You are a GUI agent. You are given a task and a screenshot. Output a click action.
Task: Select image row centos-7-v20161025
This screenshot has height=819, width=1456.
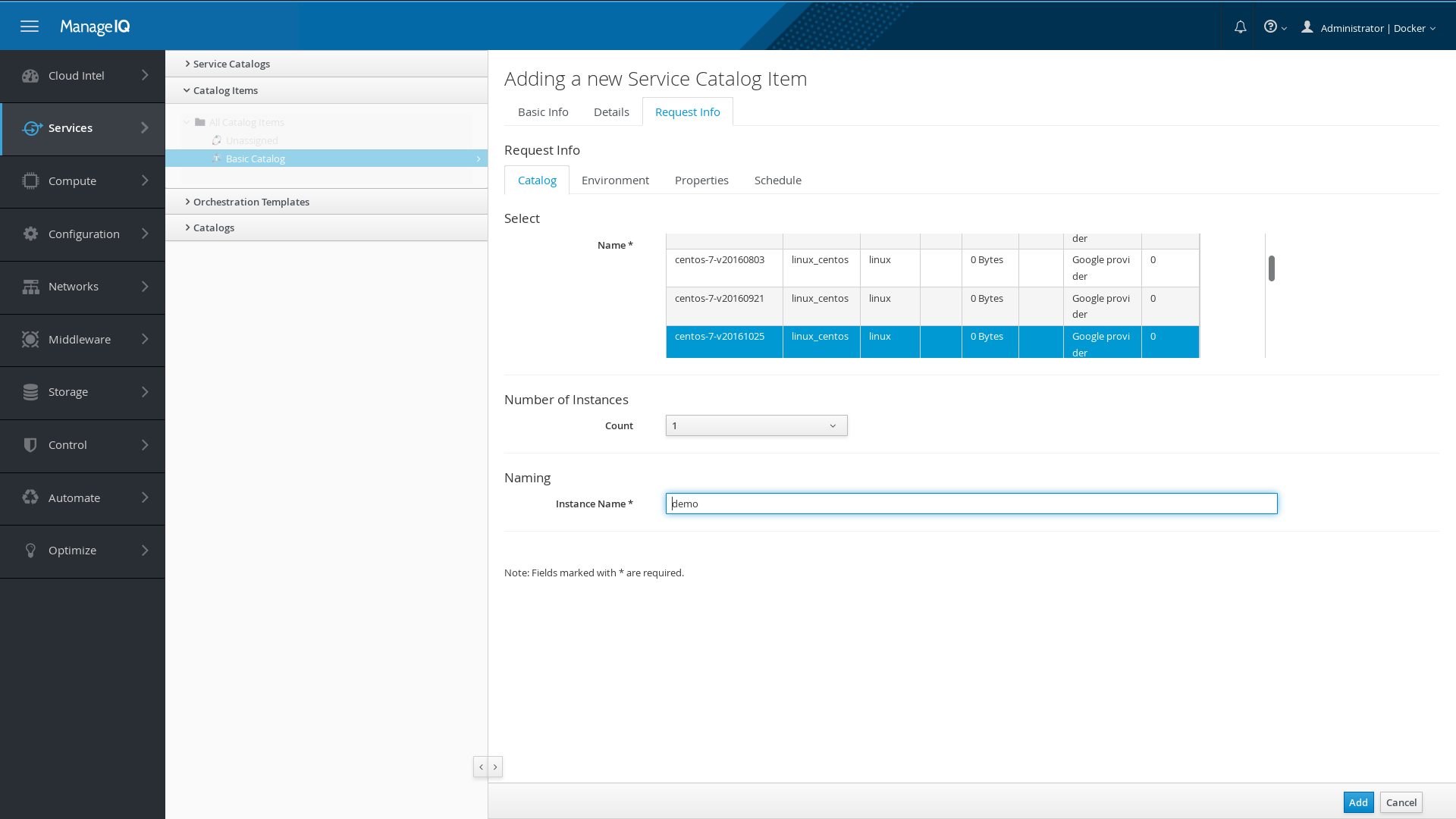(933, 342)
